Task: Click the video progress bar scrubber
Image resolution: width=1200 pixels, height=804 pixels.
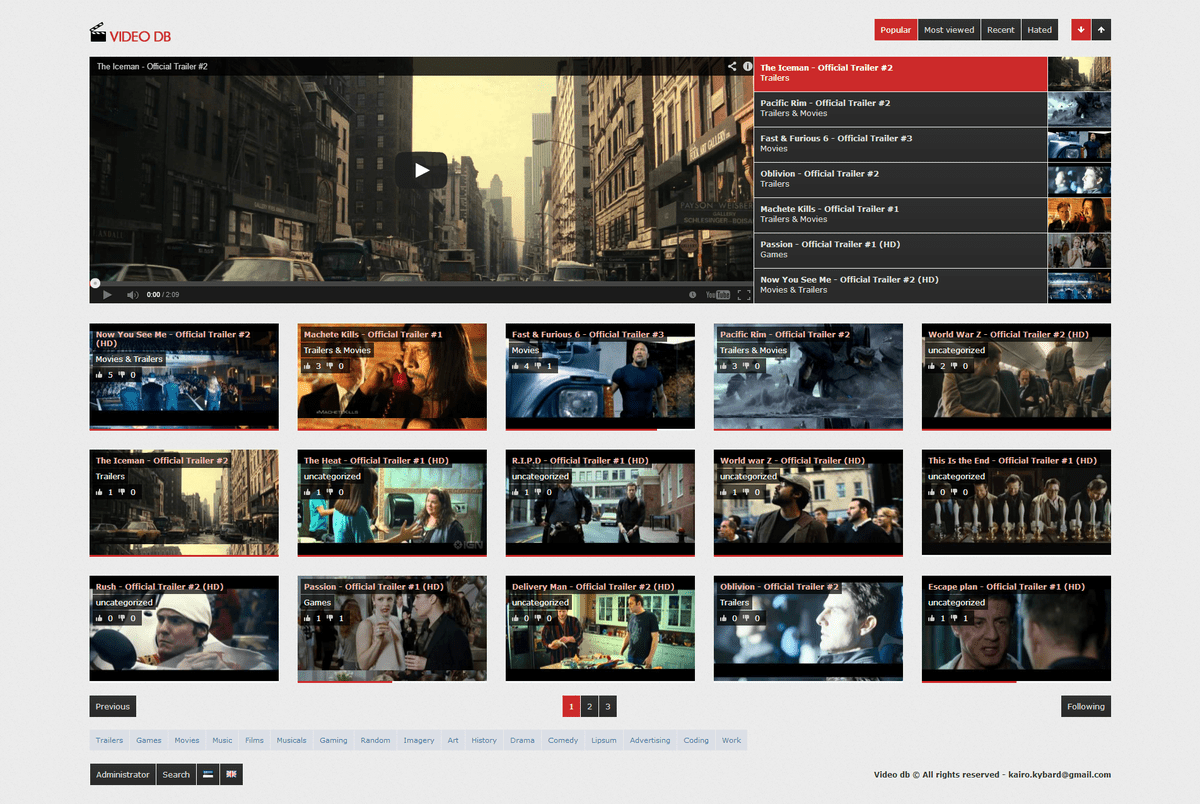Action: (95, 283)
